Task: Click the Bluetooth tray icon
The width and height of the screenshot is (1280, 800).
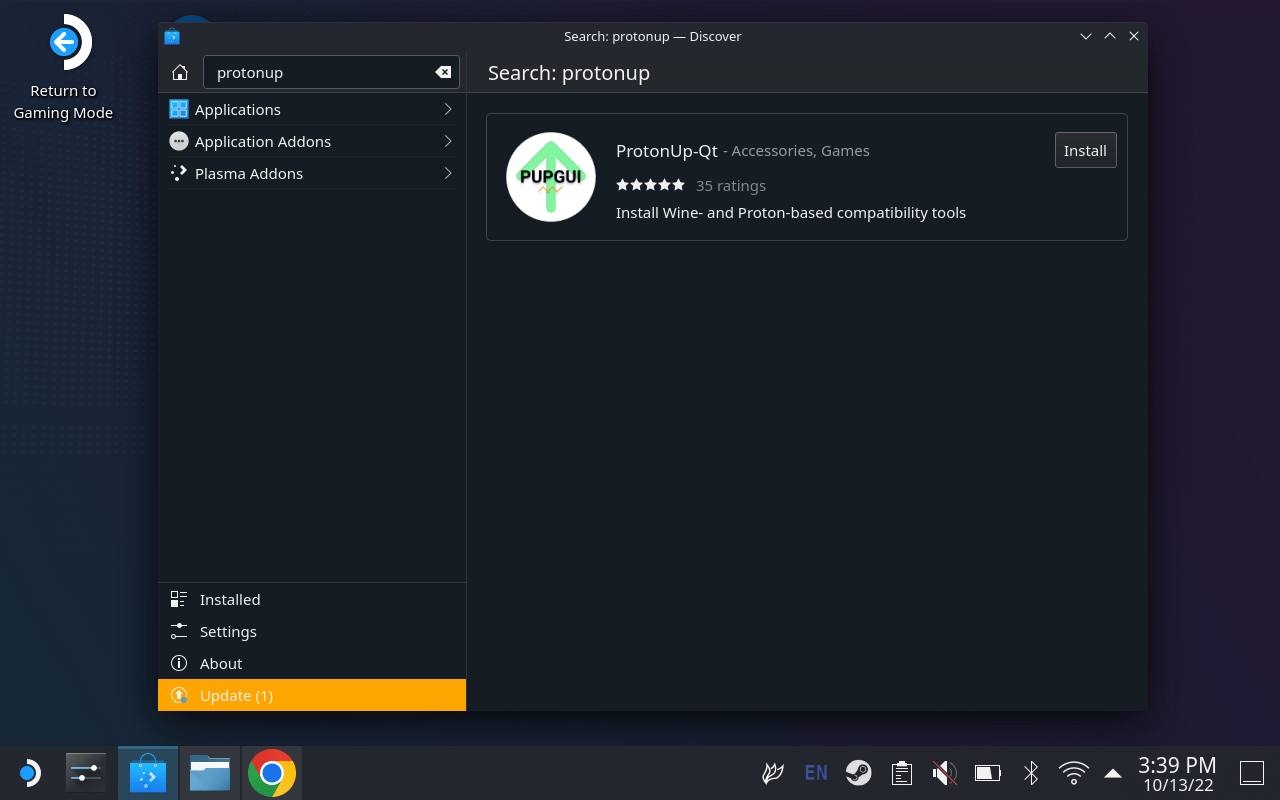Action: (1031, 773)
